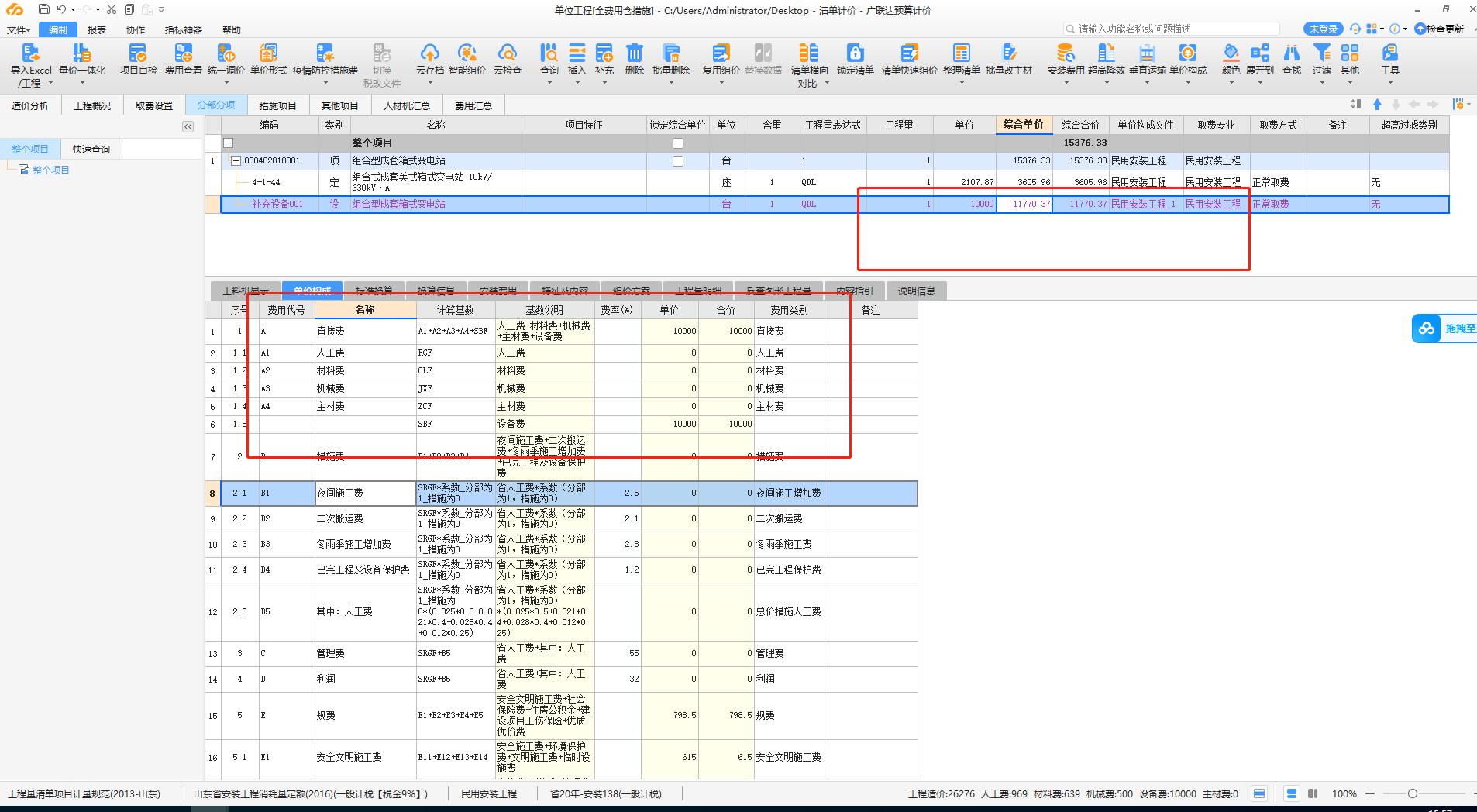Click the 查找 binoculars icon
The width and height of the screenshot is (1477, 812).
[1292, 53]
